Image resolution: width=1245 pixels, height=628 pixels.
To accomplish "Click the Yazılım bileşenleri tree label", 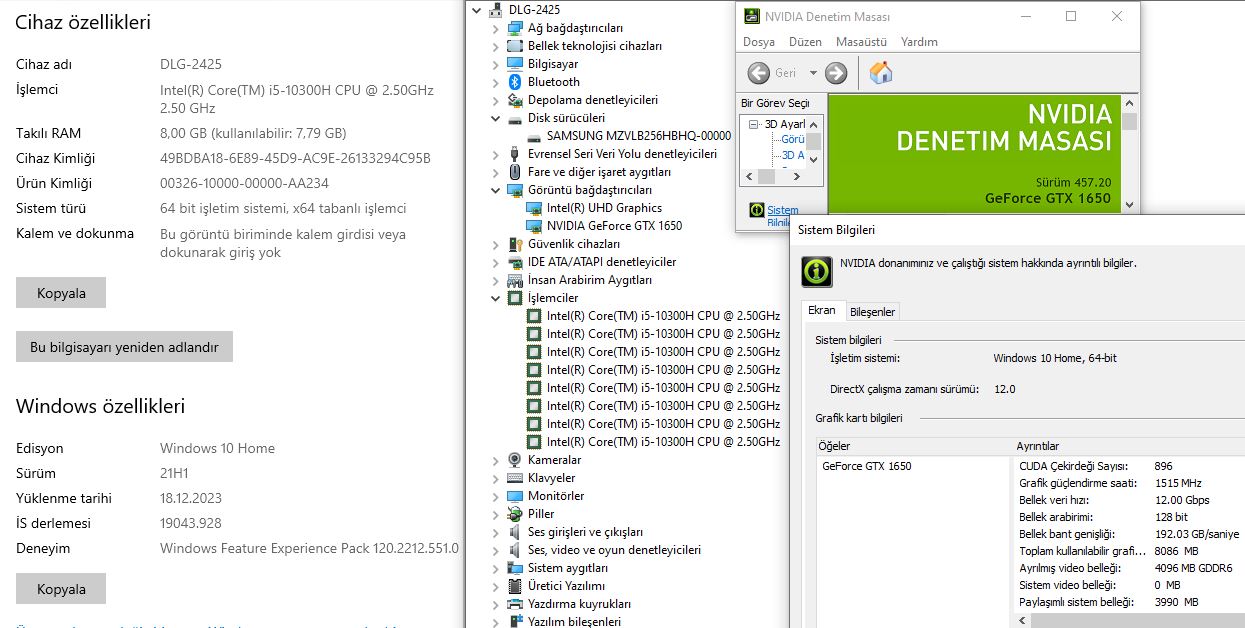I will pos(574,621).
